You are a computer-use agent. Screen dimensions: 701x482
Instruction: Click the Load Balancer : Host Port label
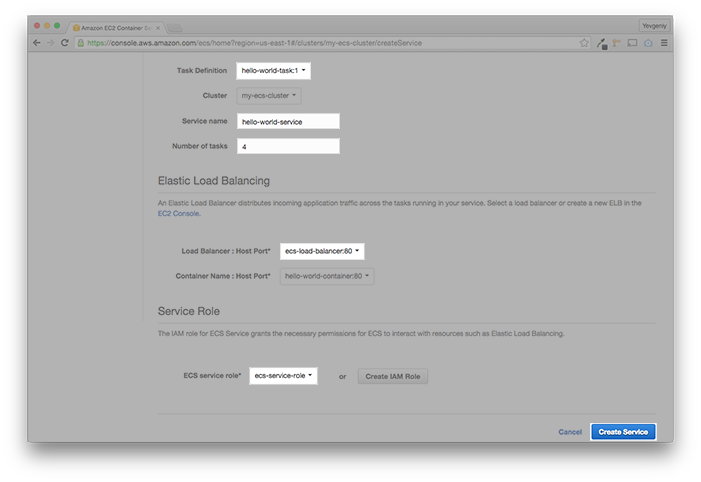click(x=226, y=251)
